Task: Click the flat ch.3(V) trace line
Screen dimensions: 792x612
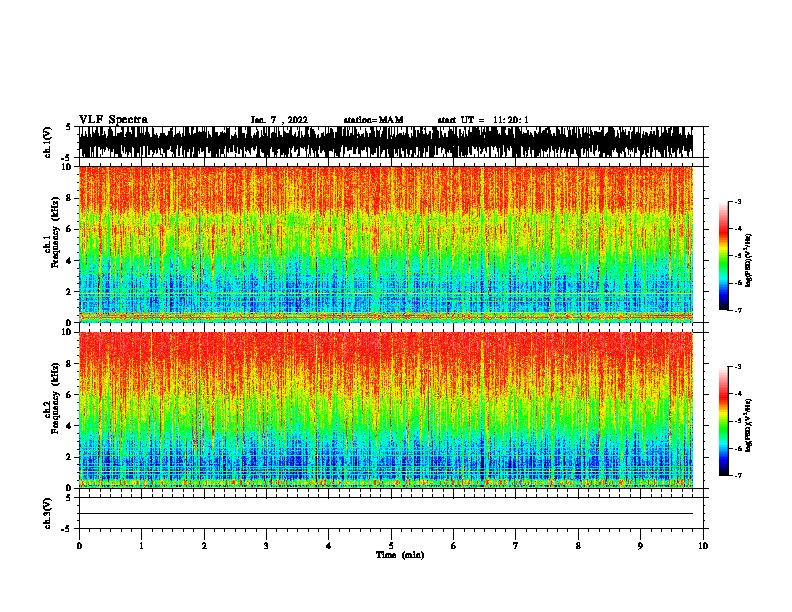Action: click(x=386, y=514)
